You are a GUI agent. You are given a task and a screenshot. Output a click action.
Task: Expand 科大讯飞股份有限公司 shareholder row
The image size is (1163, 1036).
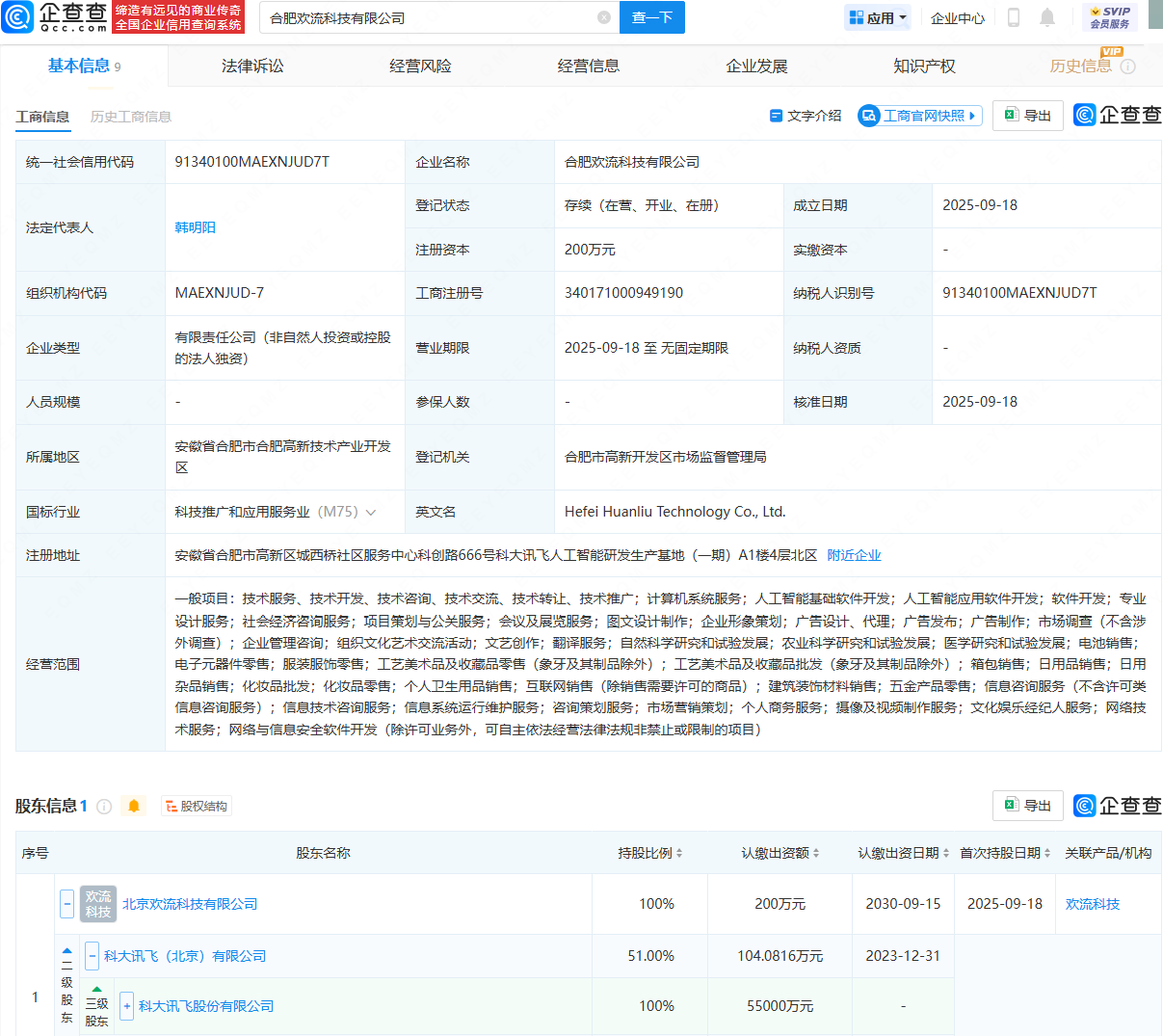pos(126,1006)
